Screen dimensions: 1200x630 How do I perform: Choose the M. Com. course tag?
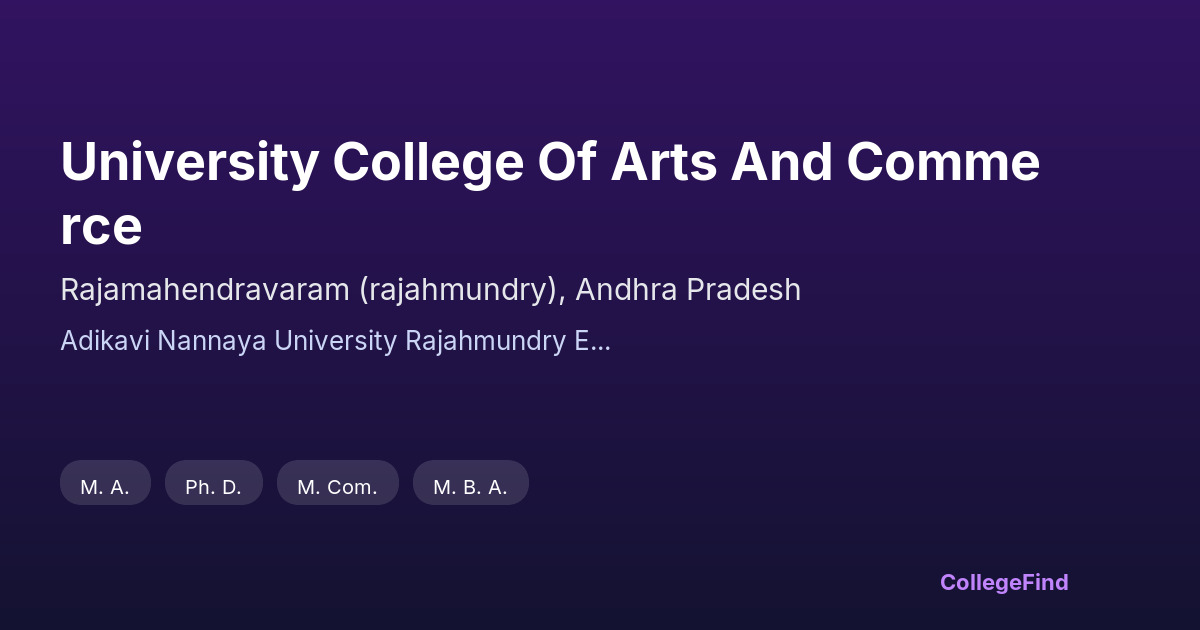coord(337,487)
